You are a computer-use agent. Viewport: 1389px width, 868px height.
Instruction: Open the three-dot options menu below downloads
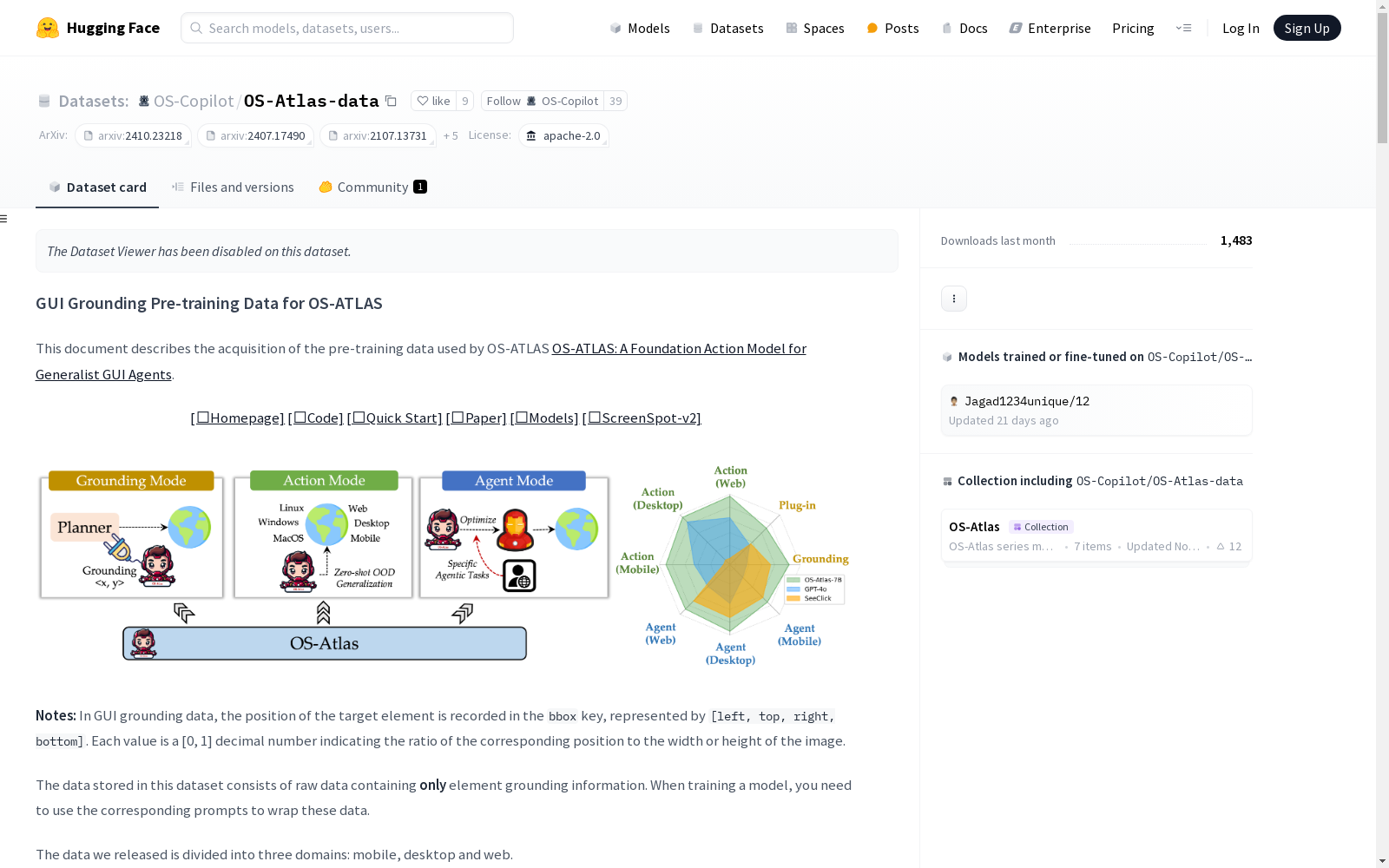[x=954, y=299]
